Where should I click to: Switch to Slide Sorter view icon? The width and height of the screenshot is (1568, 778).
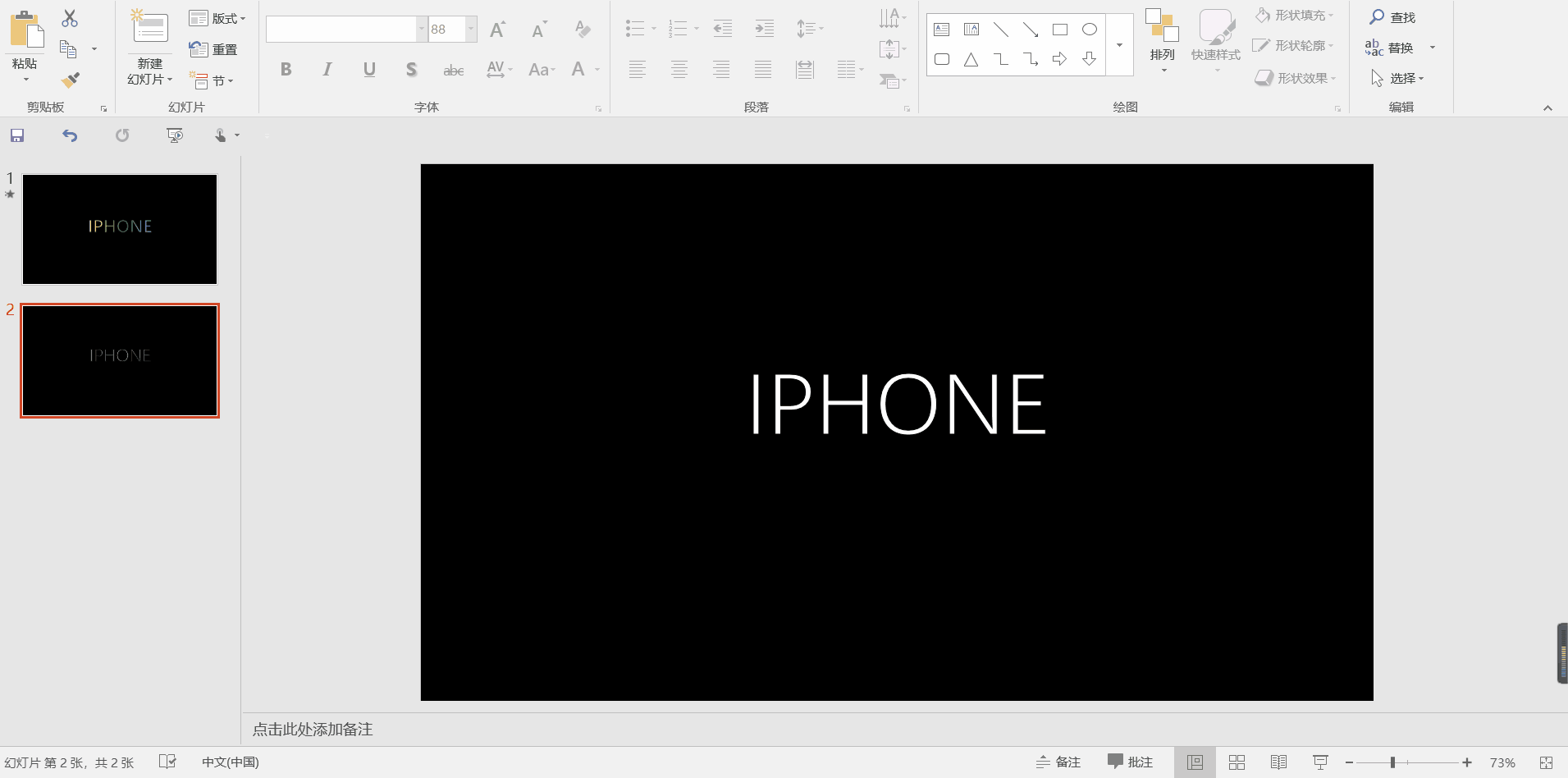1237,762
